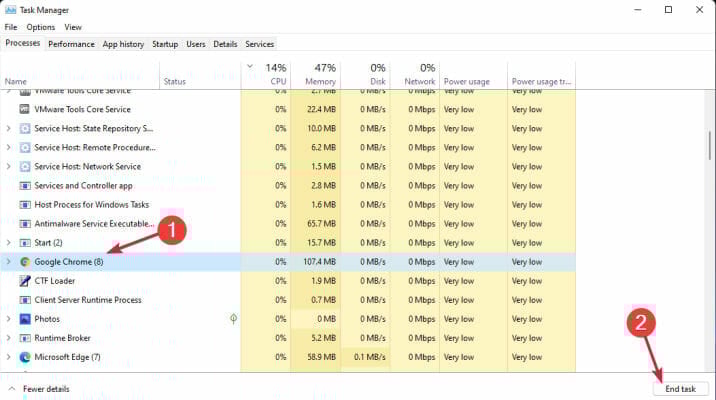Click the vertical scrollbar thumb in process list
Viewport: 716px width, 400px height.
click(x=710, y=146)
